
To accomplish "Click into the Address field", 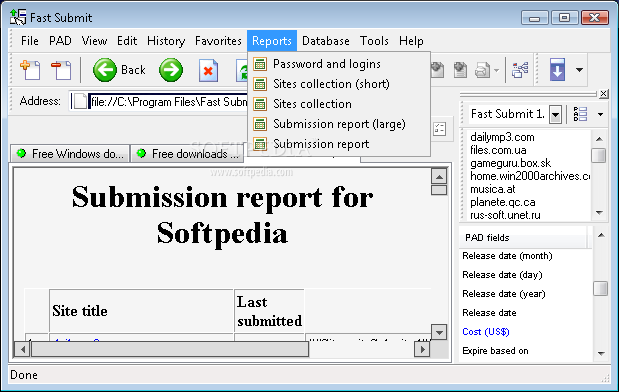I will [x=159, y=101].
